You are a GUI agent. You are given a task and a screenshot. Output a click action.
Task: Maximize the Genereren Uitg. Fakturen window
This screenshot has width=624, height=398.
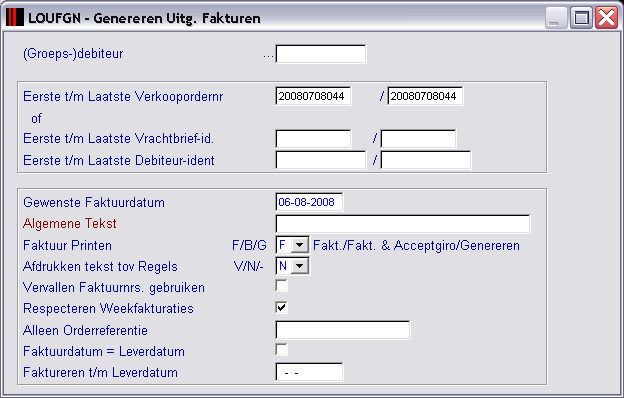[581, 18]
